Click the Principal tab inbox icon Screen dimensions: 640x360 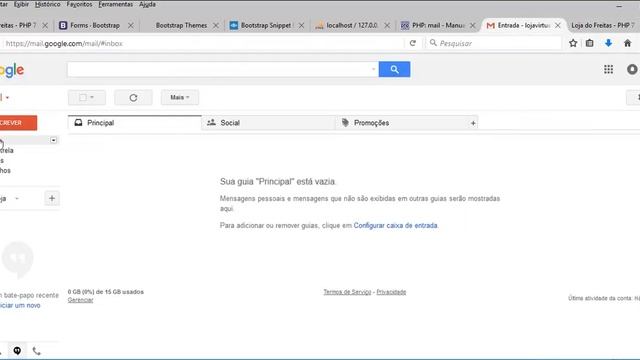point(78,122)
